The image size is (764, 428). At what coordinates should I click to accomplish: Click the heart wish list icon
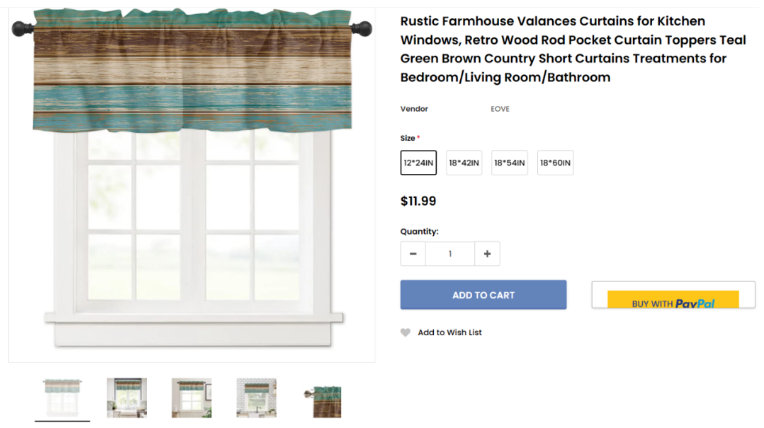tap(405, 332)
